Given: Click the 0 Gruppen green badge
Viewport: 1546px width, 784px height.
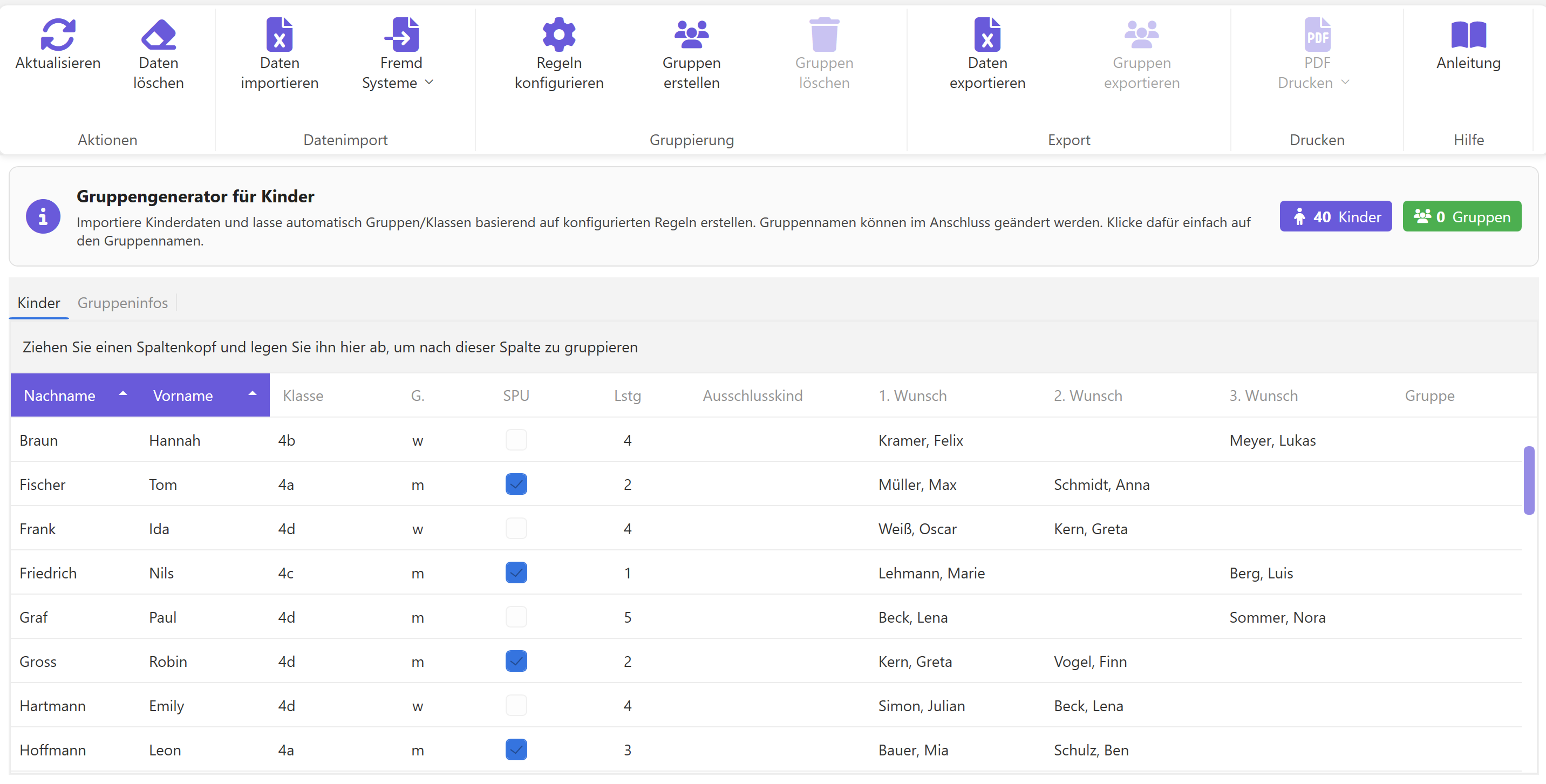Looking at the screenshot, I should tap(1461, 217).
